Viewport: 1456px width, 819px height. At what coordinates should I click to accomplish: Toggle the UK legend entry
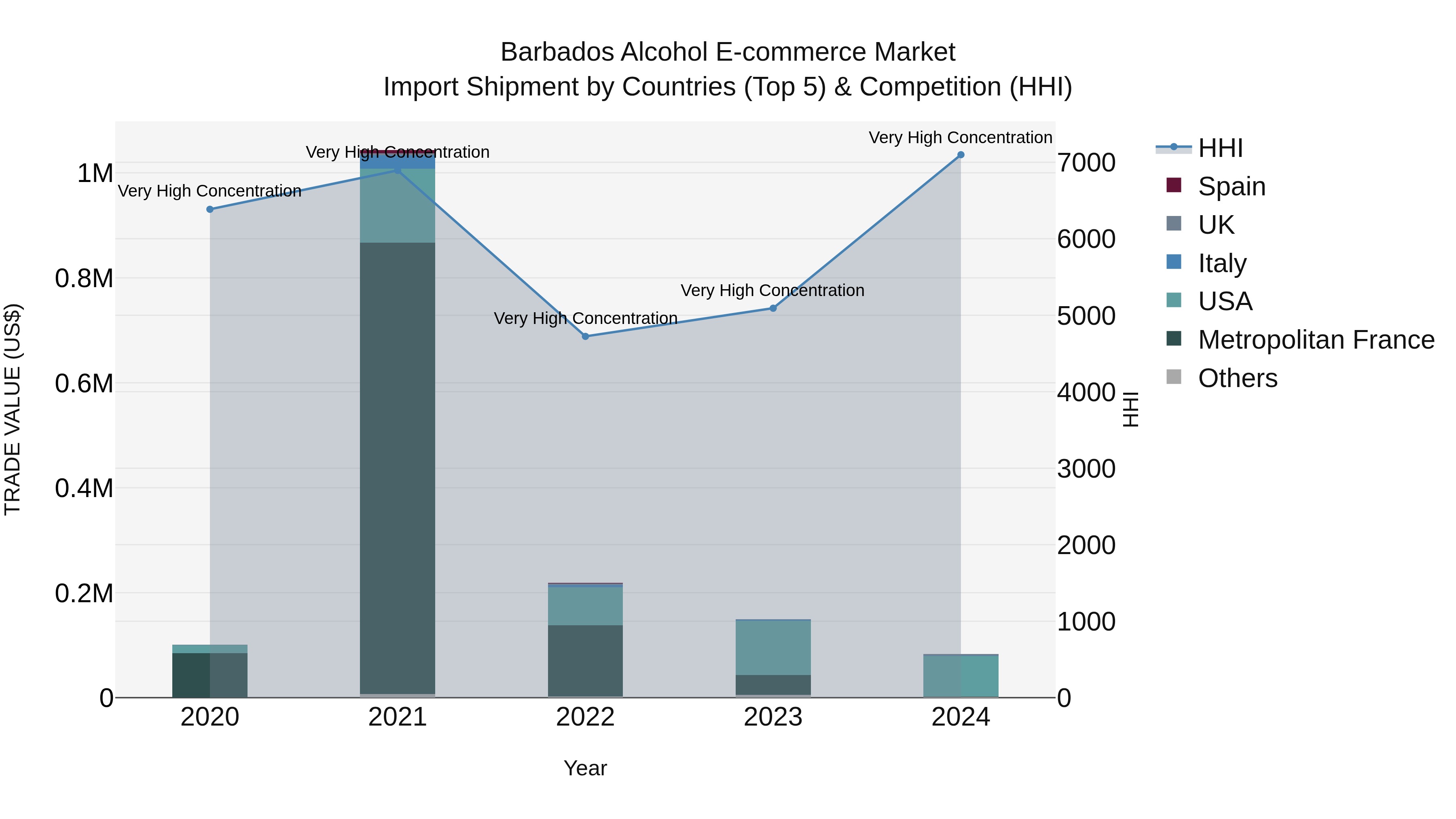coord(1200,225)
